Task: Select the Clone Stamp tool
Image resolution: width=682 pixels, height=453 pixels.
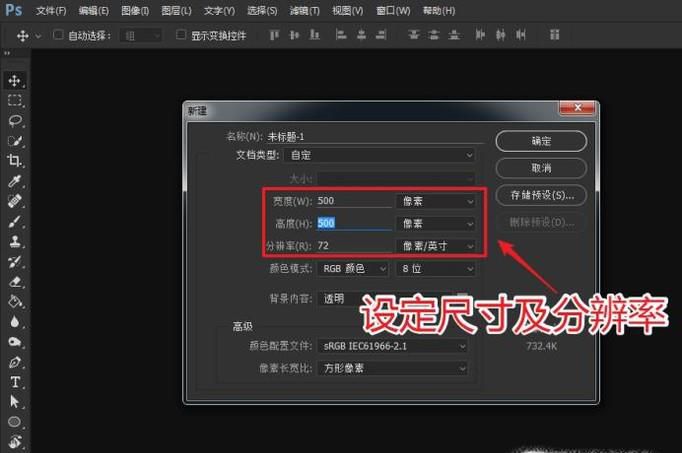Action: [x=15, y=241]
